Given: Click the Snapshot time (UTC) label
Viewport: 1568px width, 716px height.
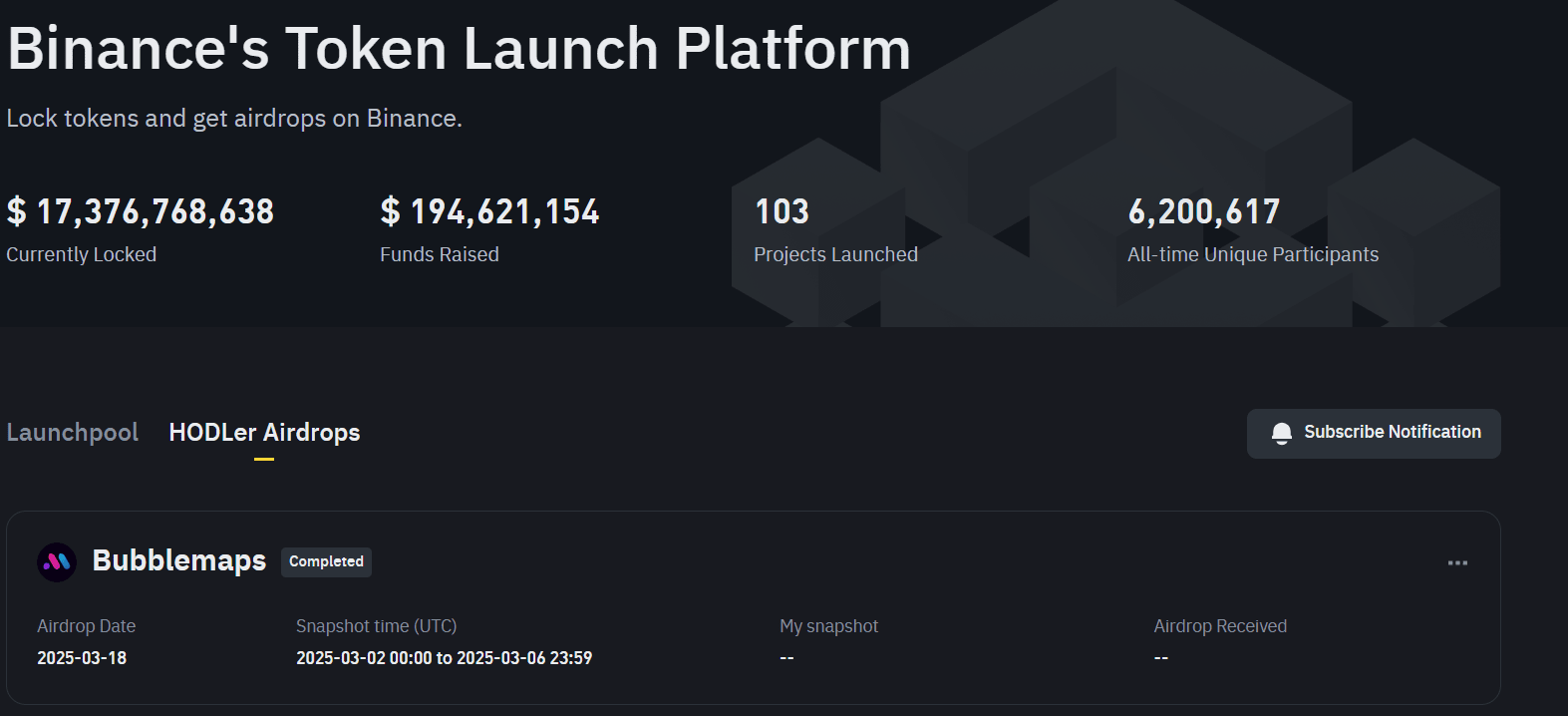Looking at the screenshot, I should point(376,626).
